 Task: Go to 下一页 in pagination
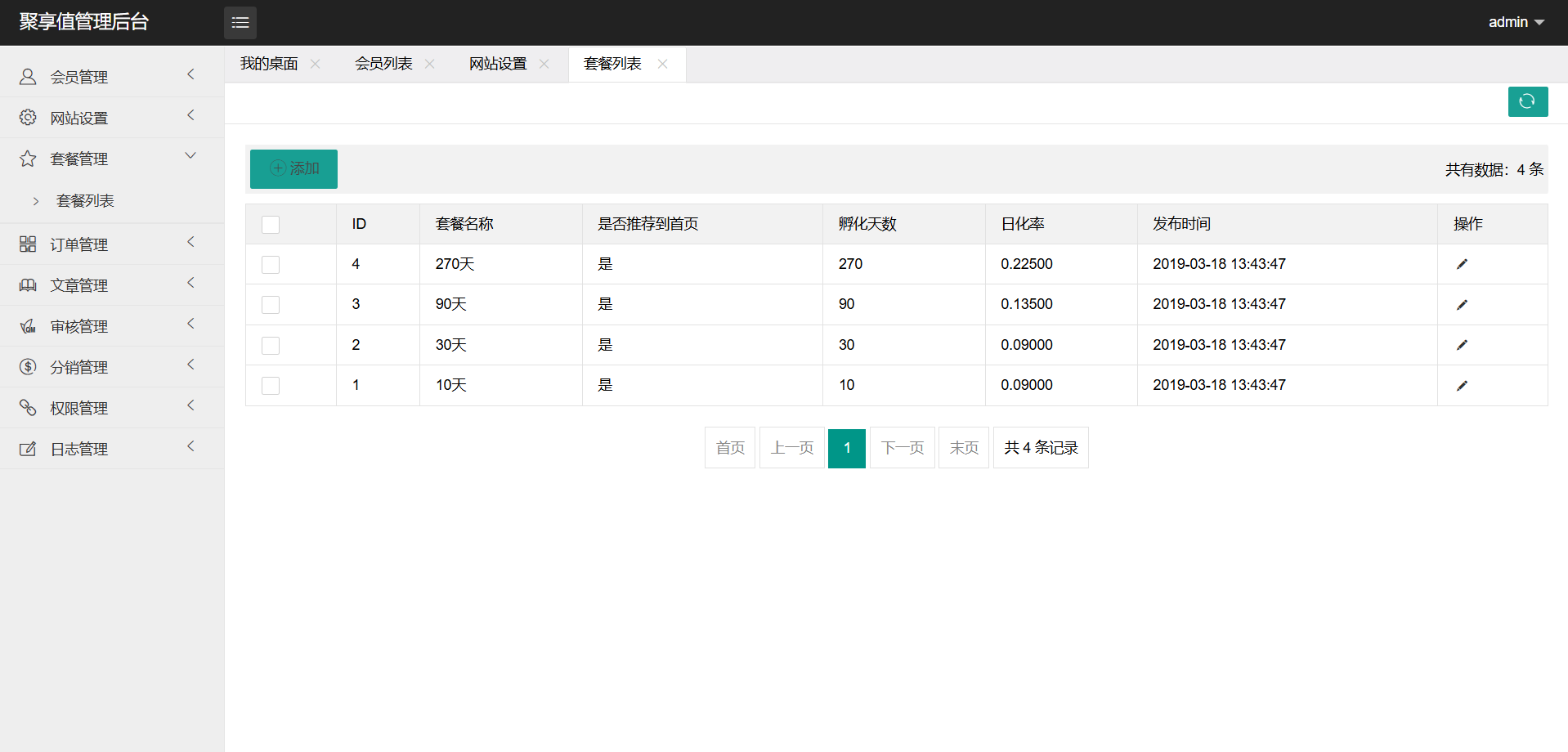(x=902, y=448)
